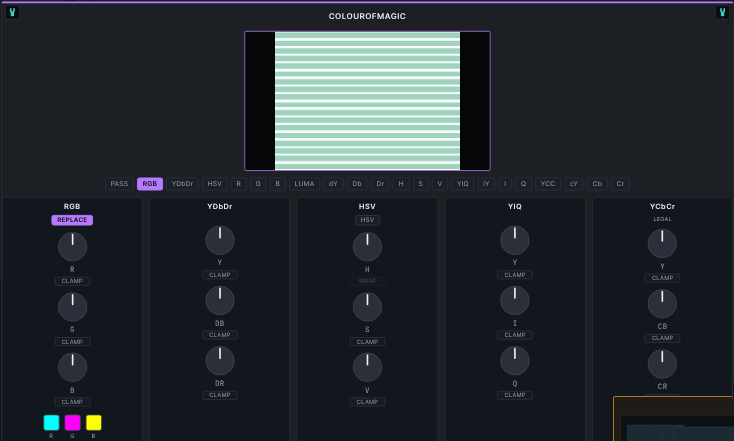This screenshot has width=734, height=441.
Task: Choose the H channel mode button
Action: coord(401,184)
